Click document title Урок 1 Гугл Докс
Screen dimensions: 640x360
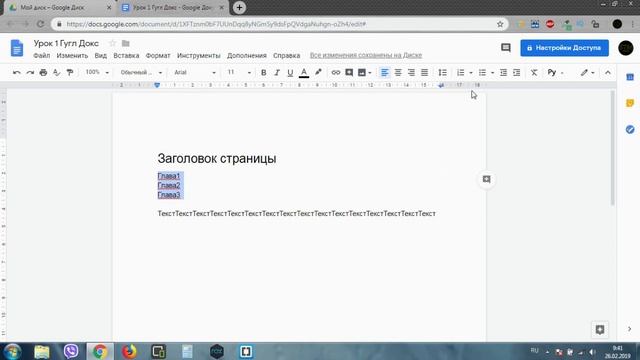[x=66, y=43]
